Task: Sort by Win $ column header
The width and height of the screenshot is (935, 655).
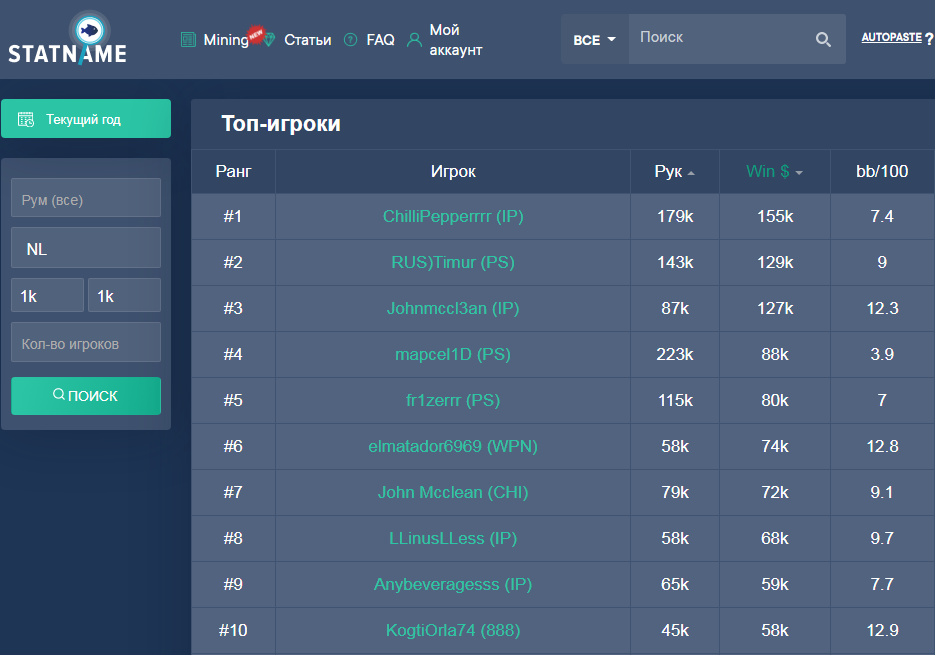Action: [774, 172]
